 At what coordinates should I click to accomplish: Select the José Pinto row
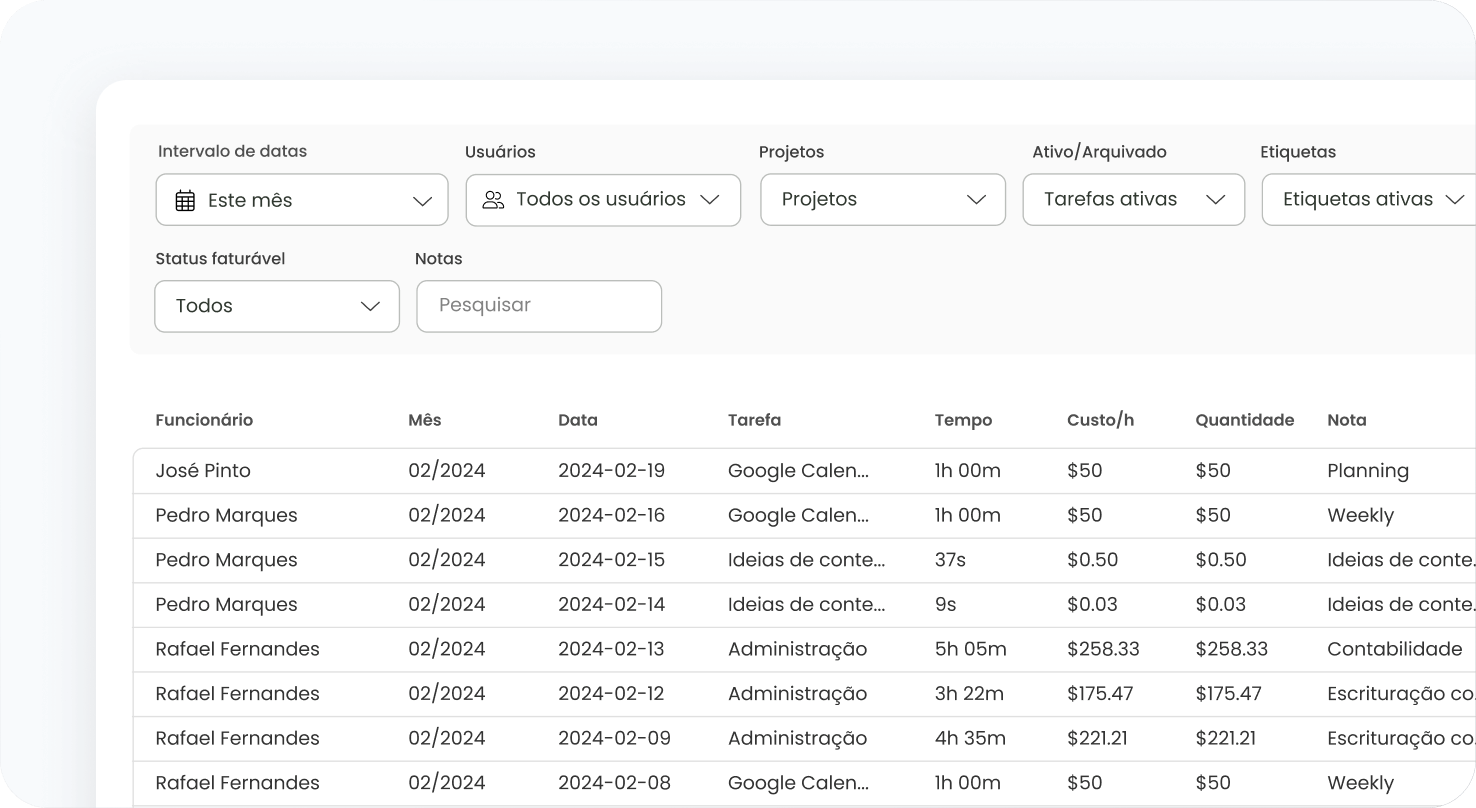203,471
